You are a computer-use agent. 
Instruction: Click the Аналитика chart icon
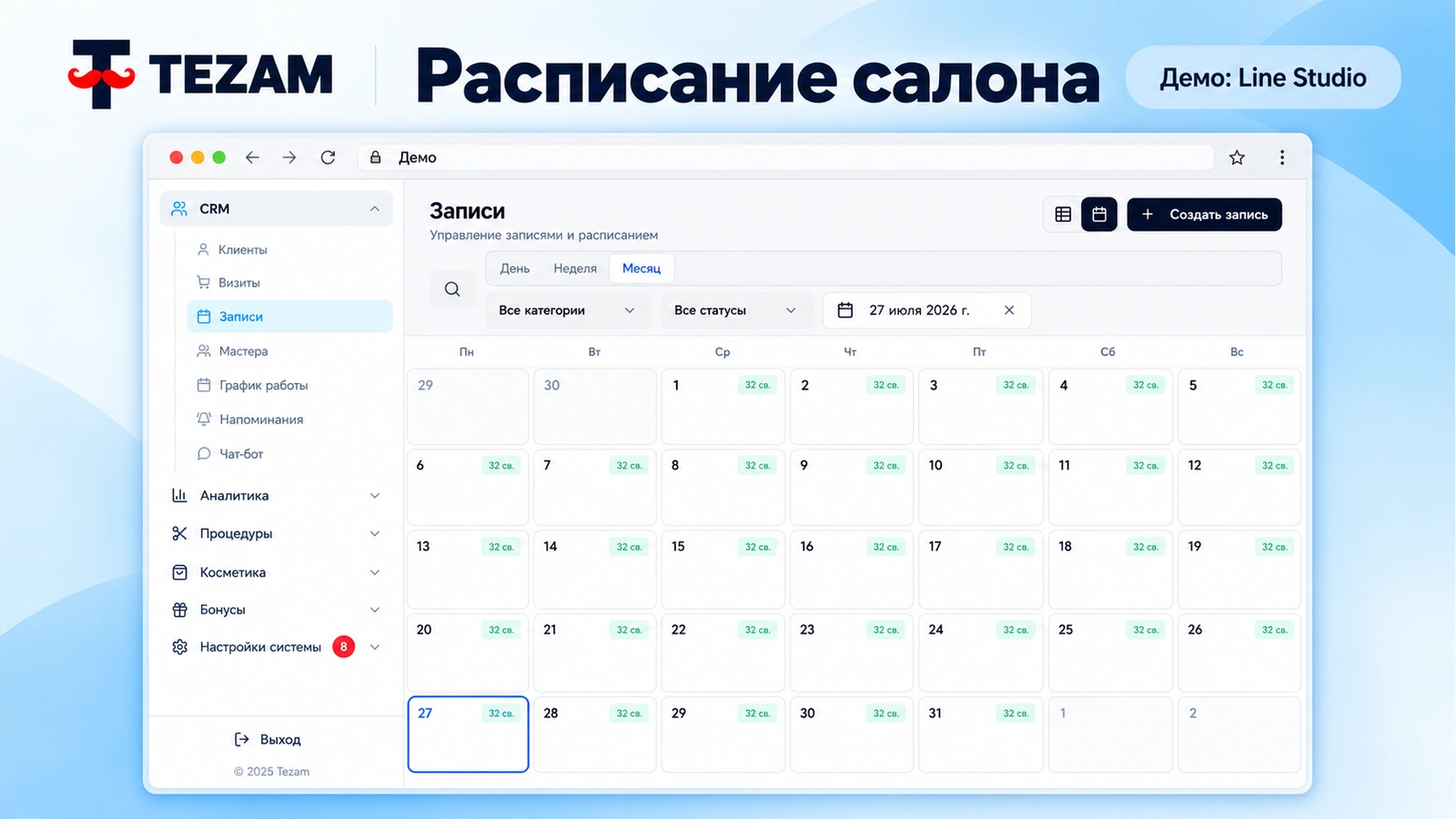pyautogui.click(x=179, y=496)
